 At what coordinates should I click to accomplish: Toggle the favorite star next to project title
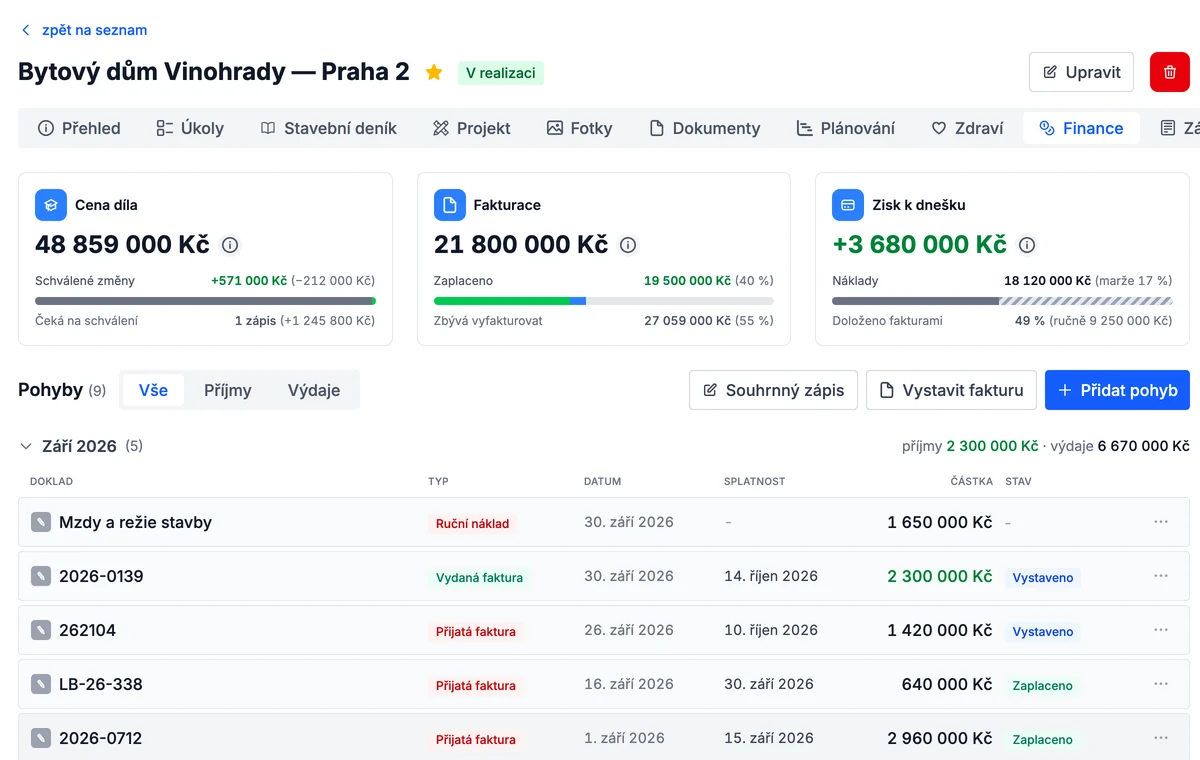click(x=434, y=72)
